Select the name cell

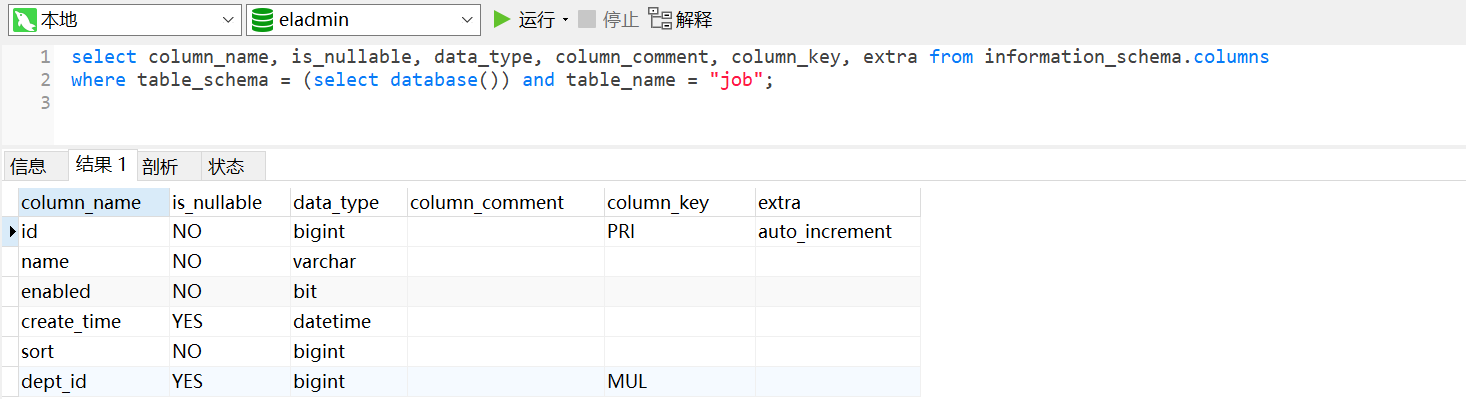pyautogui.click(x=94, y=261)
